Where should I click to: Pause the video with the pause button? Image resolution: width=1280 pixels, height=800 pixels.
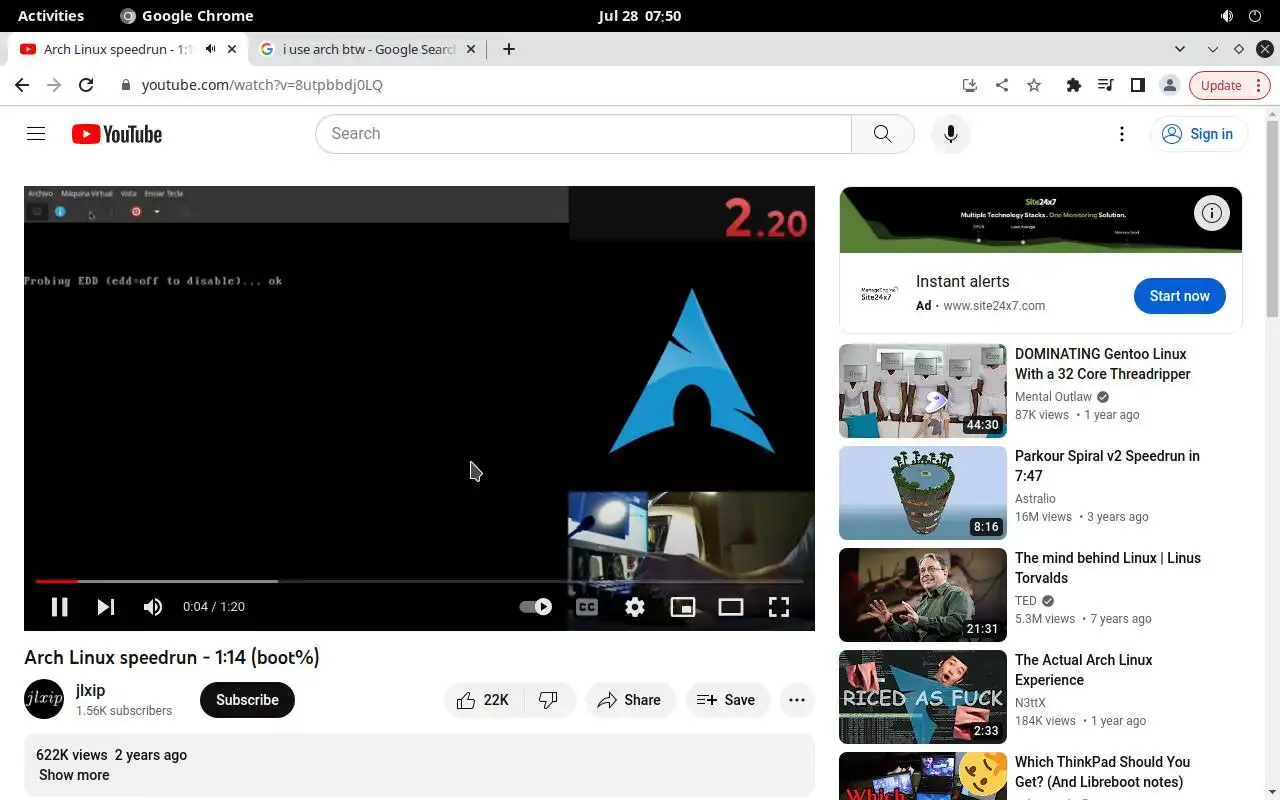tap(60, 607)
